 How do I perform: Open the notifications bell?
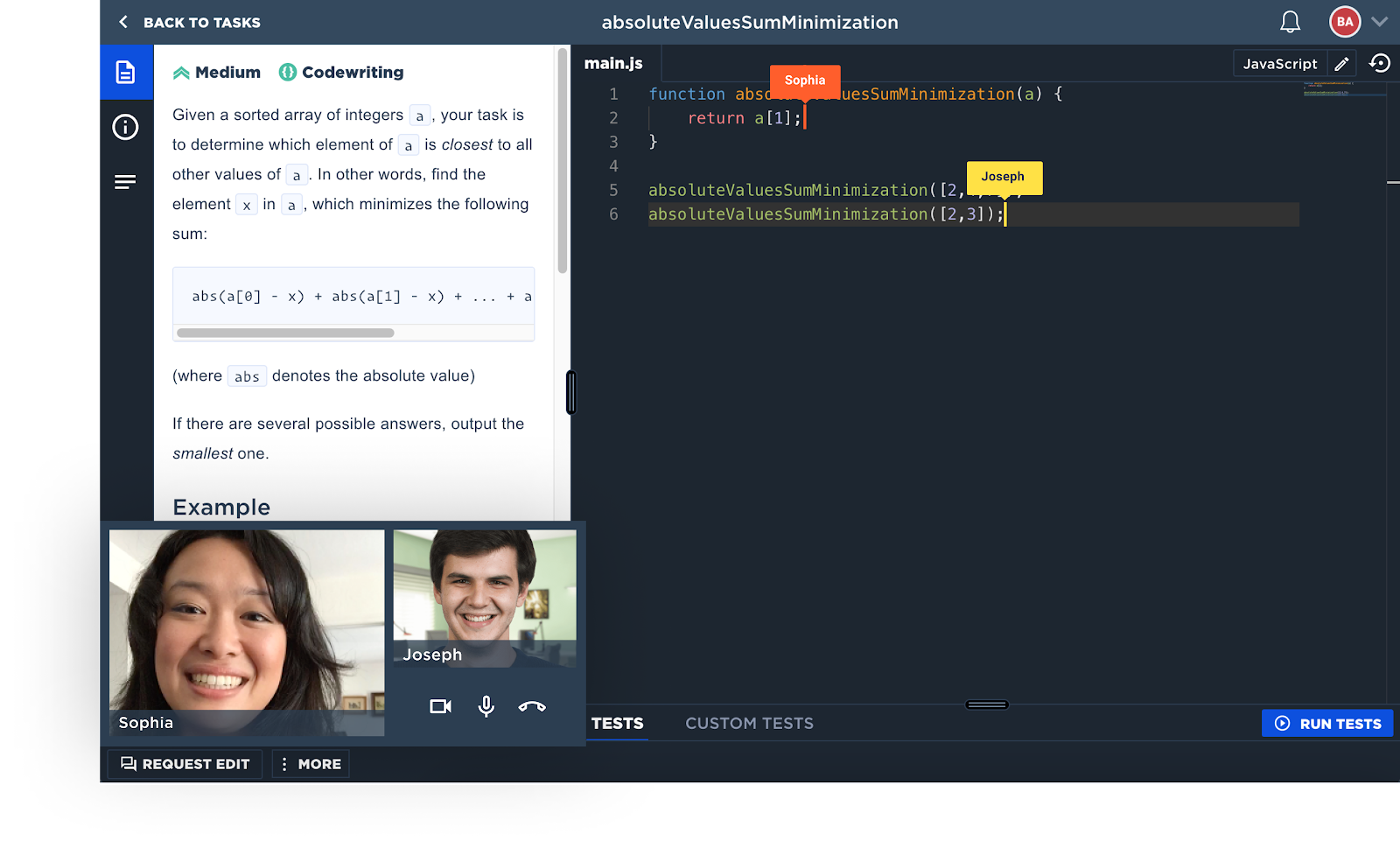[x=1290, y=22]
